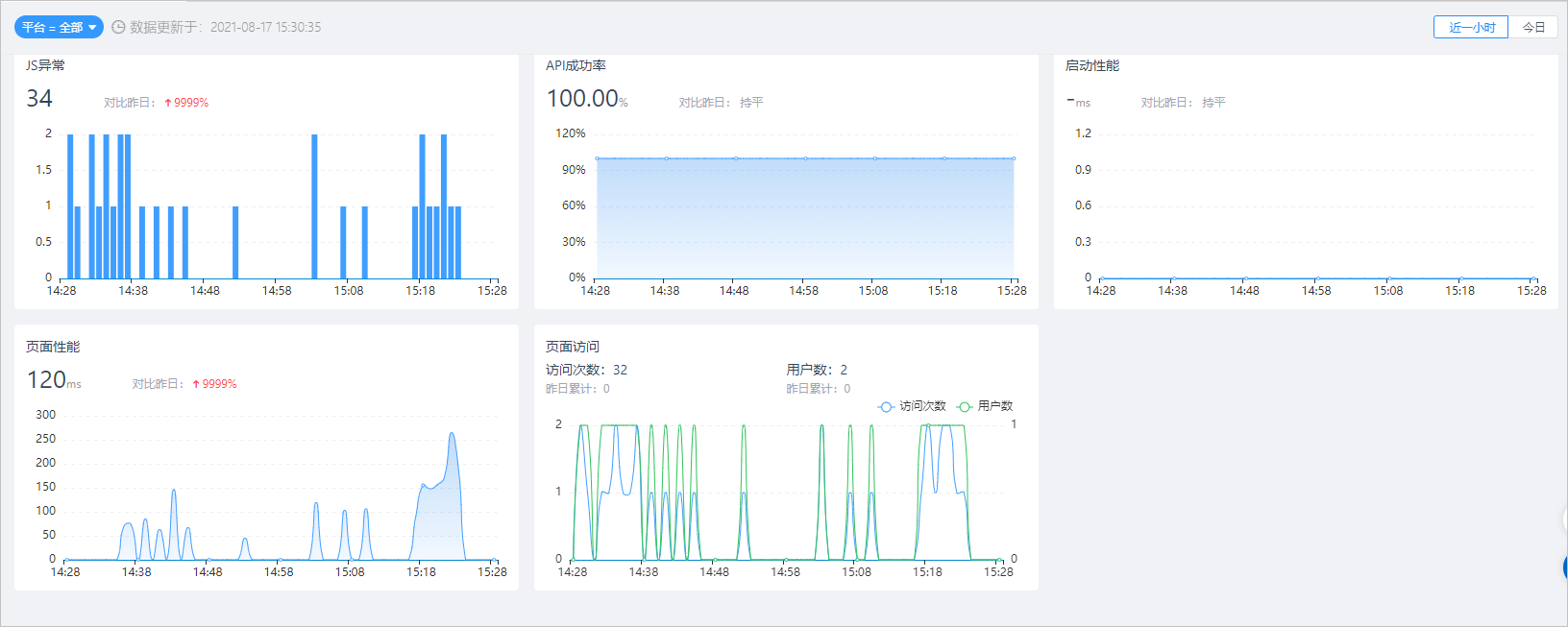Click the data update time 2021-08-17 15:30:35
Screen dimensions: 1568x627
(x=265, y=27)
